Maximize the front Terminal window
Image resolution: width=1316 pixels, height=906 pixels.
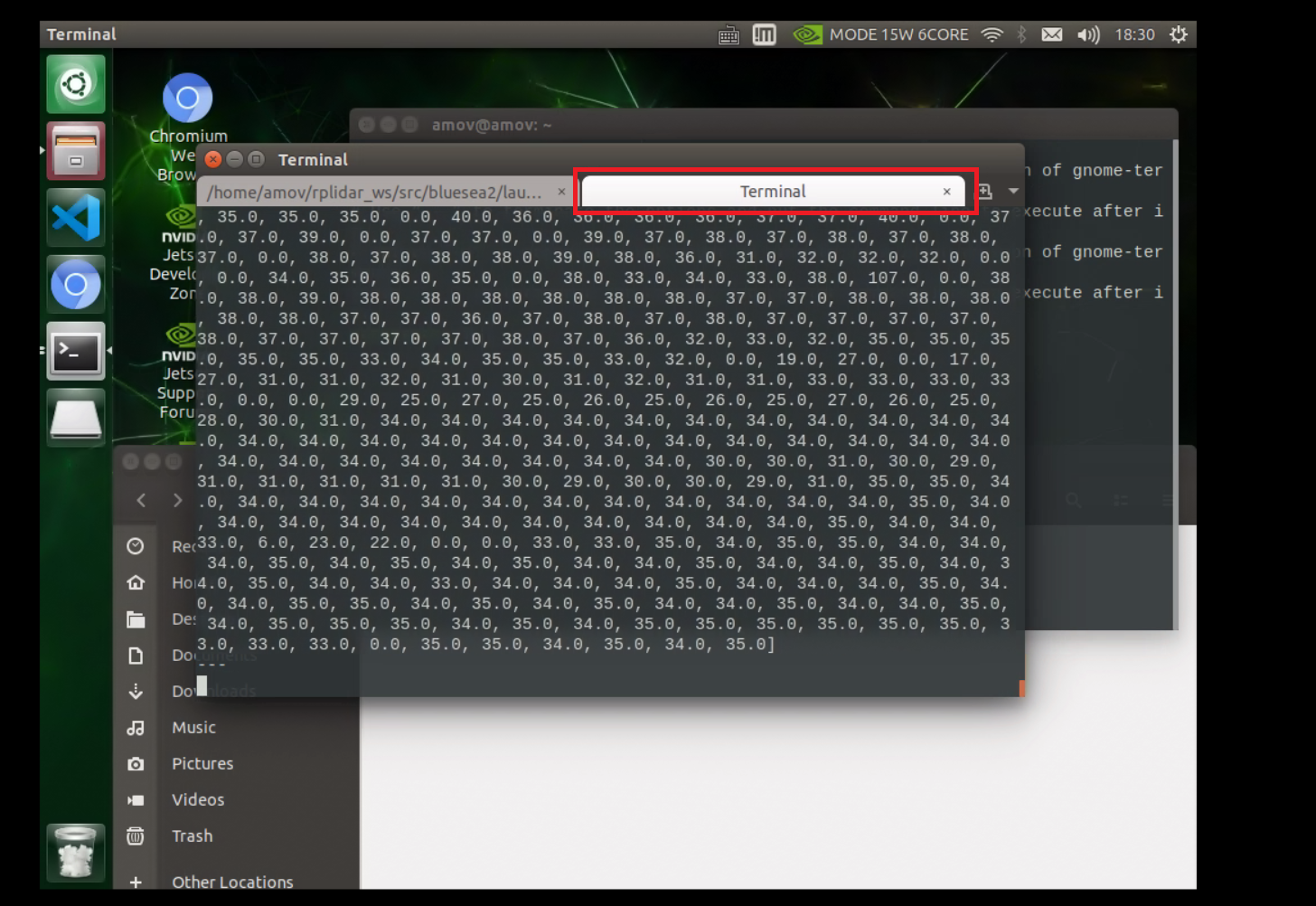coord(257,159)
